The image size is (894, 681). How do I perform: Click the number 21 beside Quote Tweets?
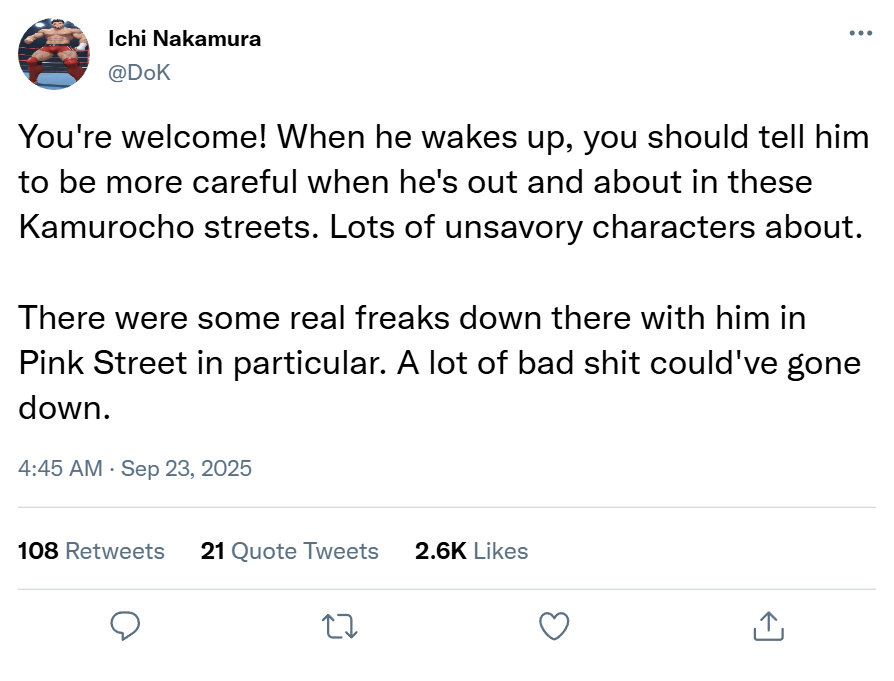tap(212, 550)
